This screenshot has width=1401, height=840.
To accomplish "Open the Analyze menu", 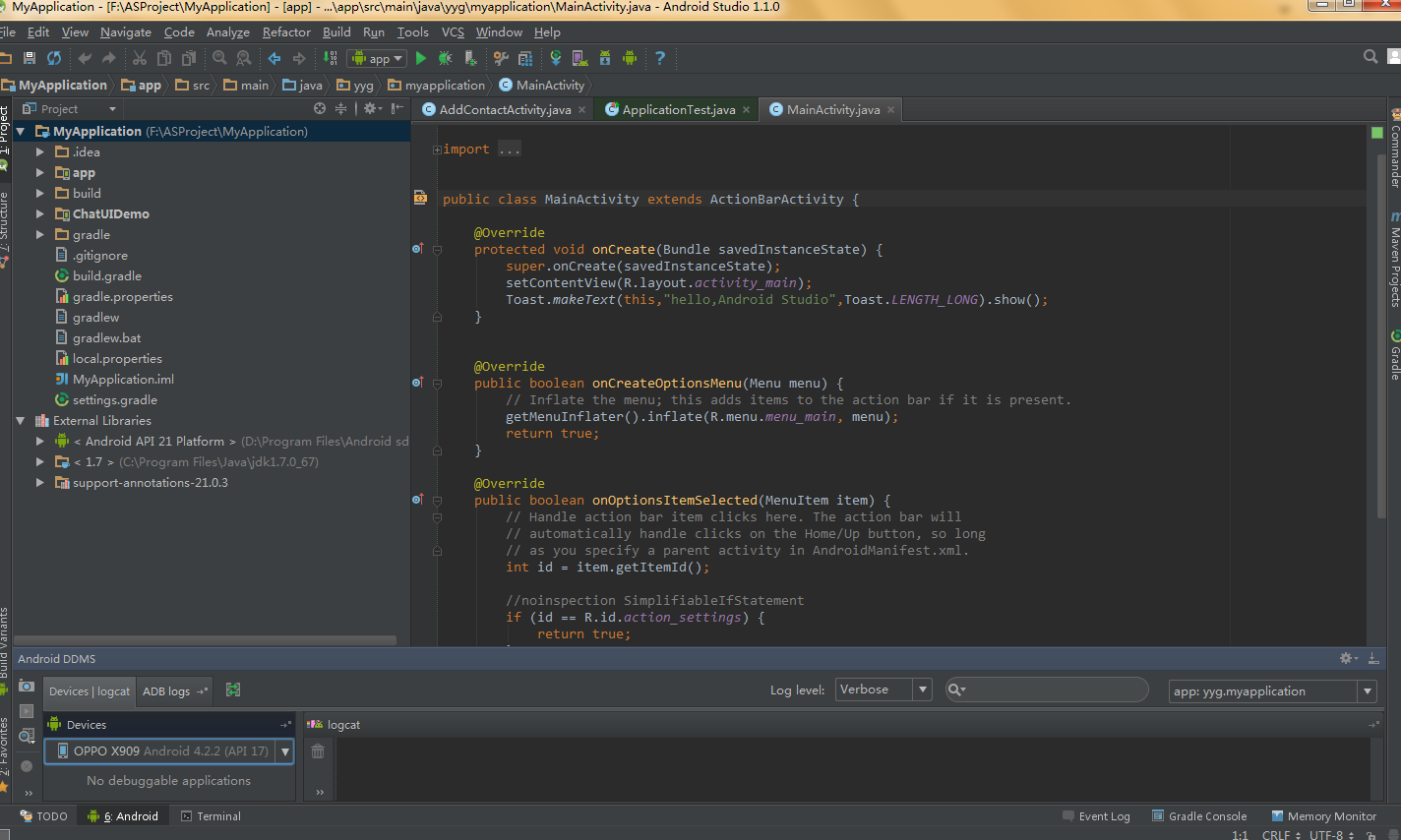I will (x=228, y=32).
